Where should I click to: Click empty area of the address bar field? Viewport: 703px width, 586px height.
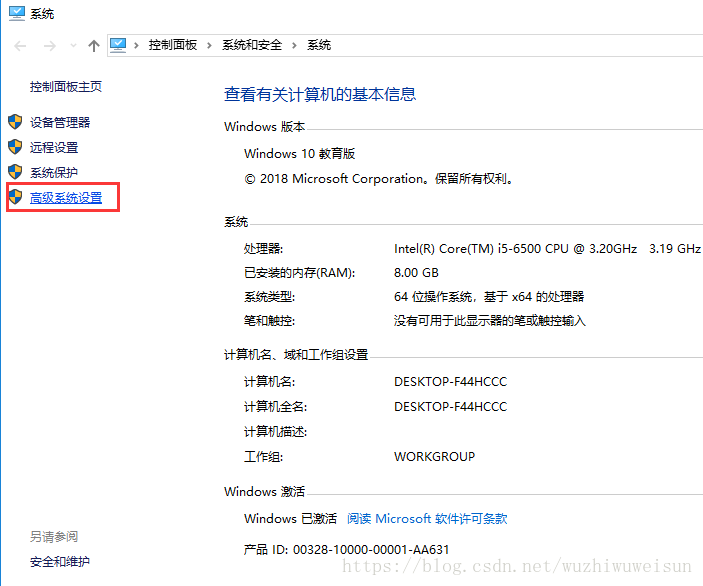[516, 45]
